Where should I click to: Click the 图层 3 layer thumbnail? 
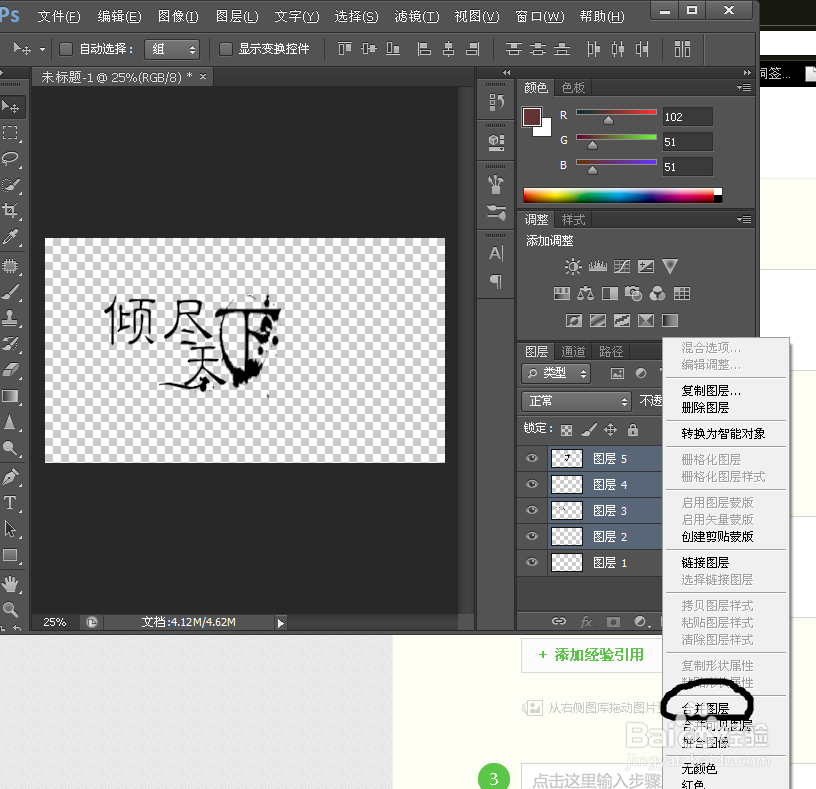click(x=566, y=511)
